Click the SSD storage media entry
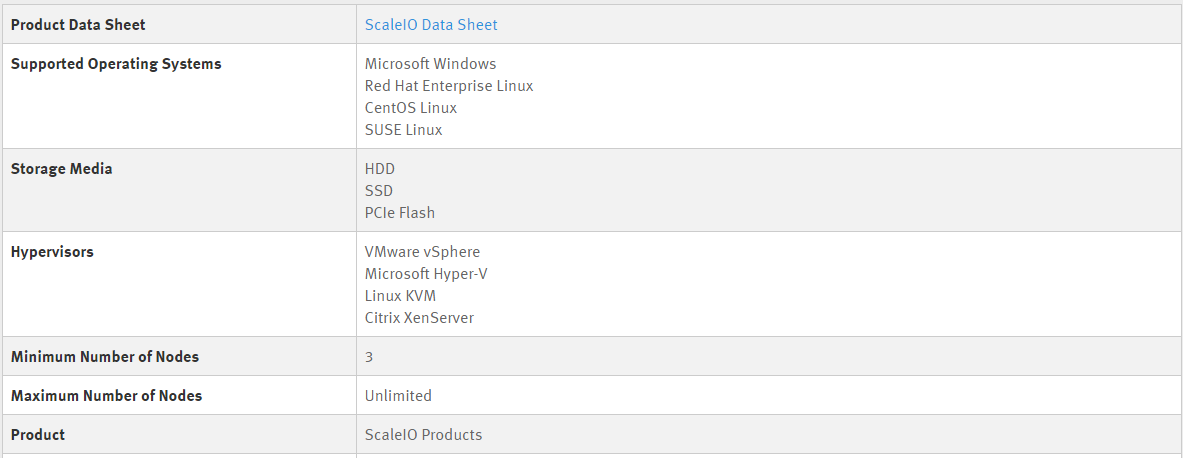 379,191
